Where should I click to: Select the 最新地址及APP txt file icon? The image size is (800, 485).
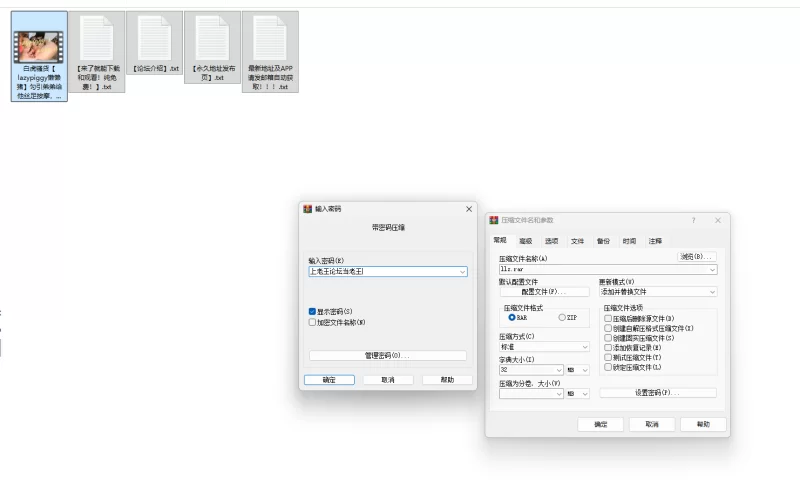[270, 38]
